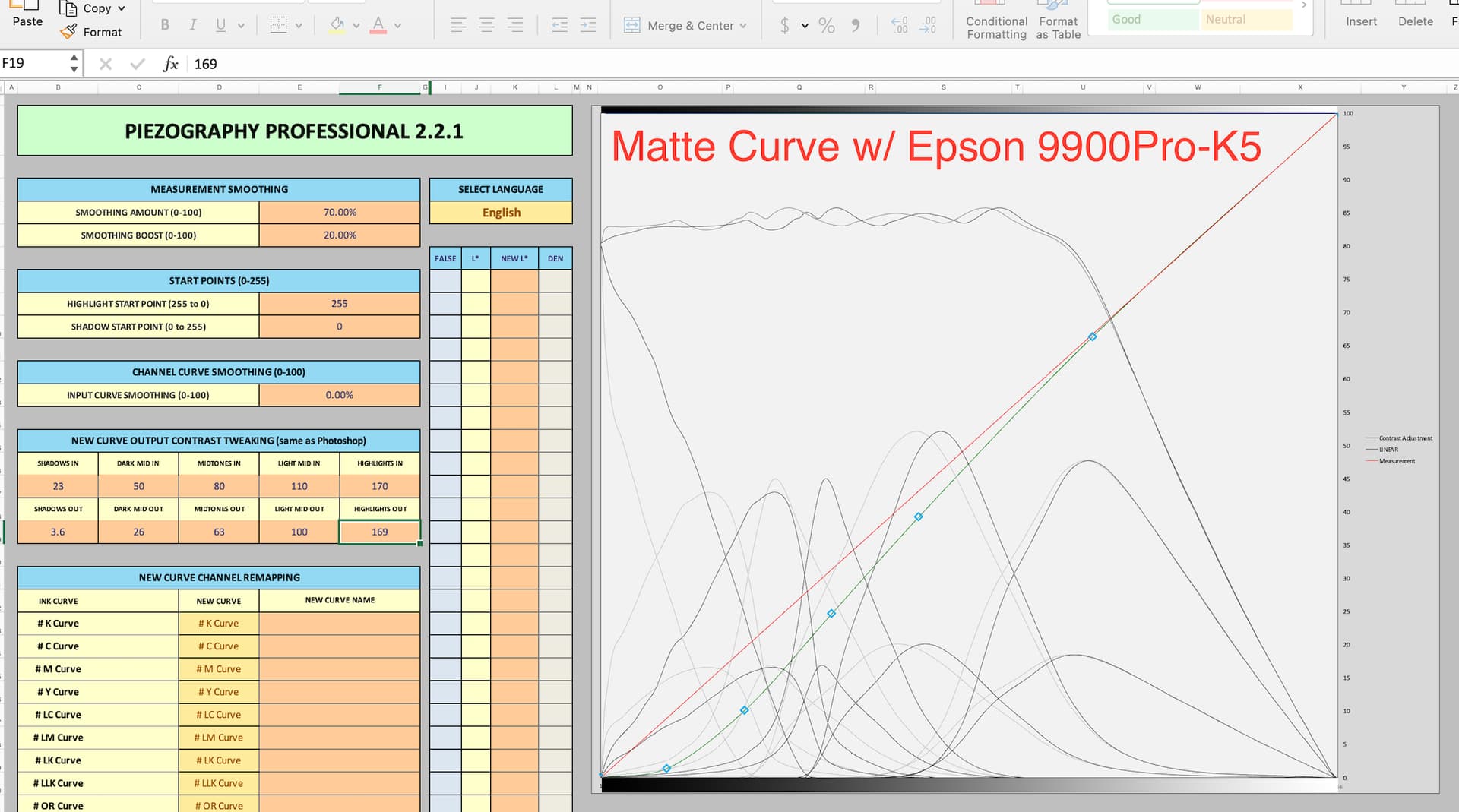Expand the currency format dropdown arrow
This screenshot has height=812, width=1459.
click(x=805, y=26)
